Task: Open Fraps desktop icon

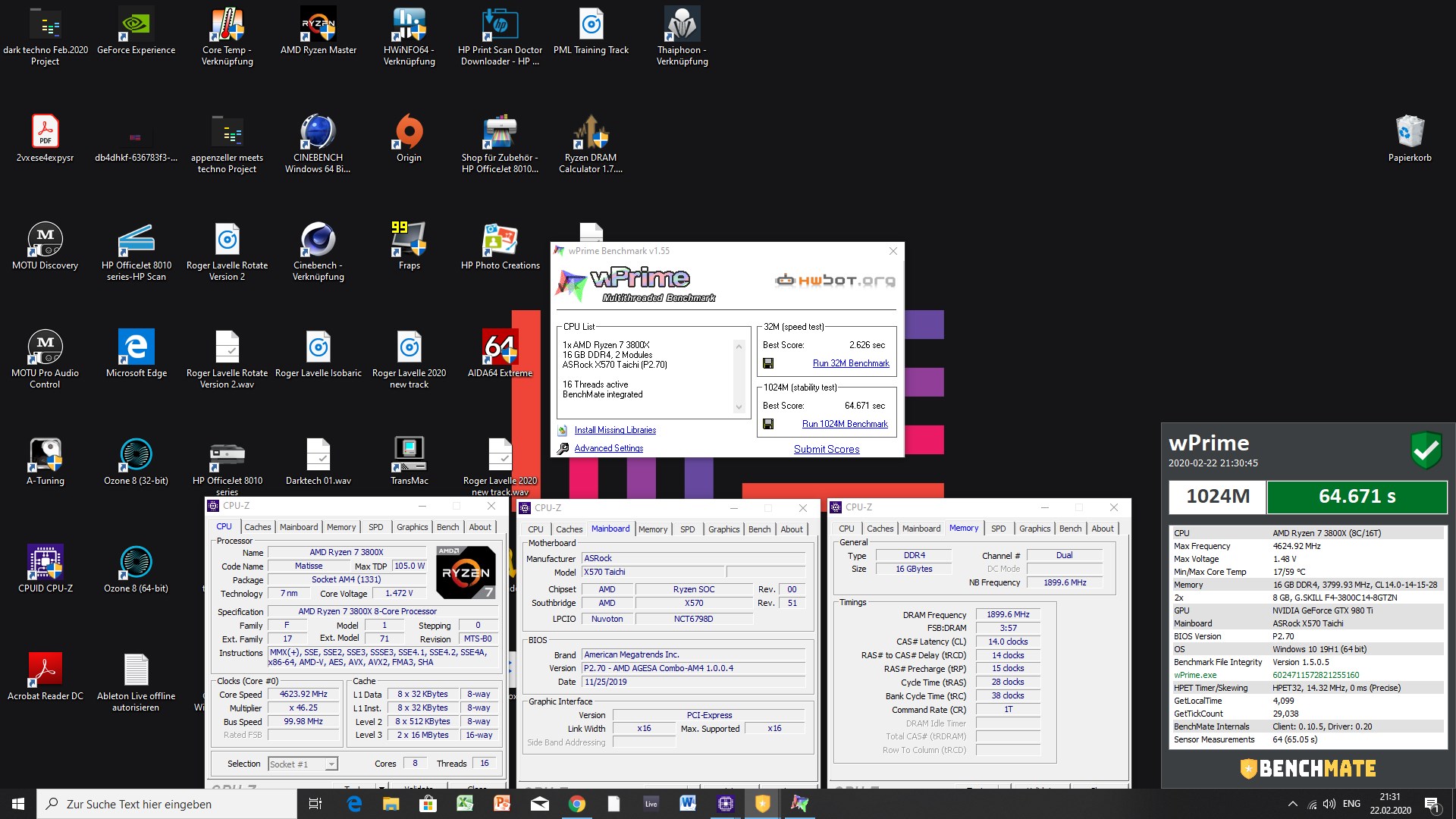Action: pos(409,247)
